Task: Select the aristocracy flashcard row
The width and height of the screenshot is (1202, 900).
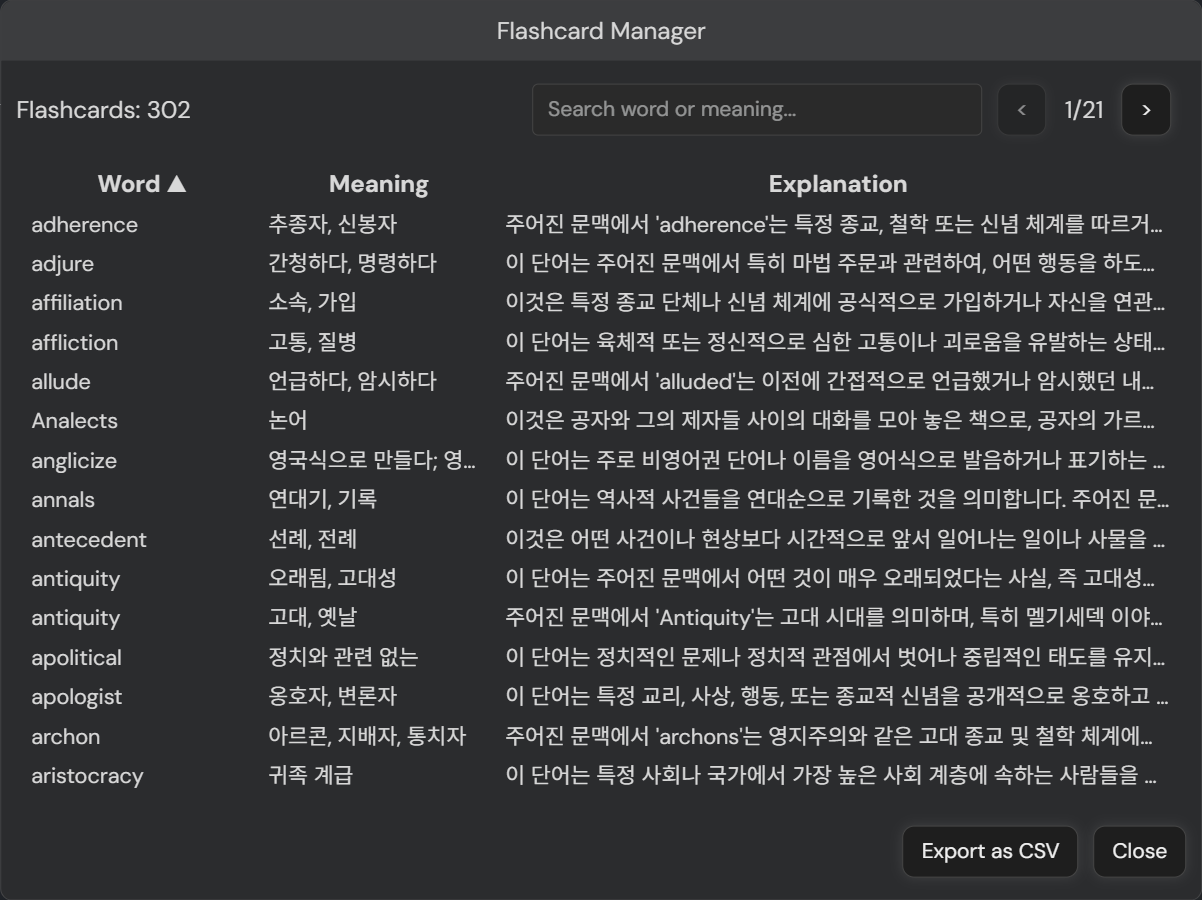Action: pos(87,776)
